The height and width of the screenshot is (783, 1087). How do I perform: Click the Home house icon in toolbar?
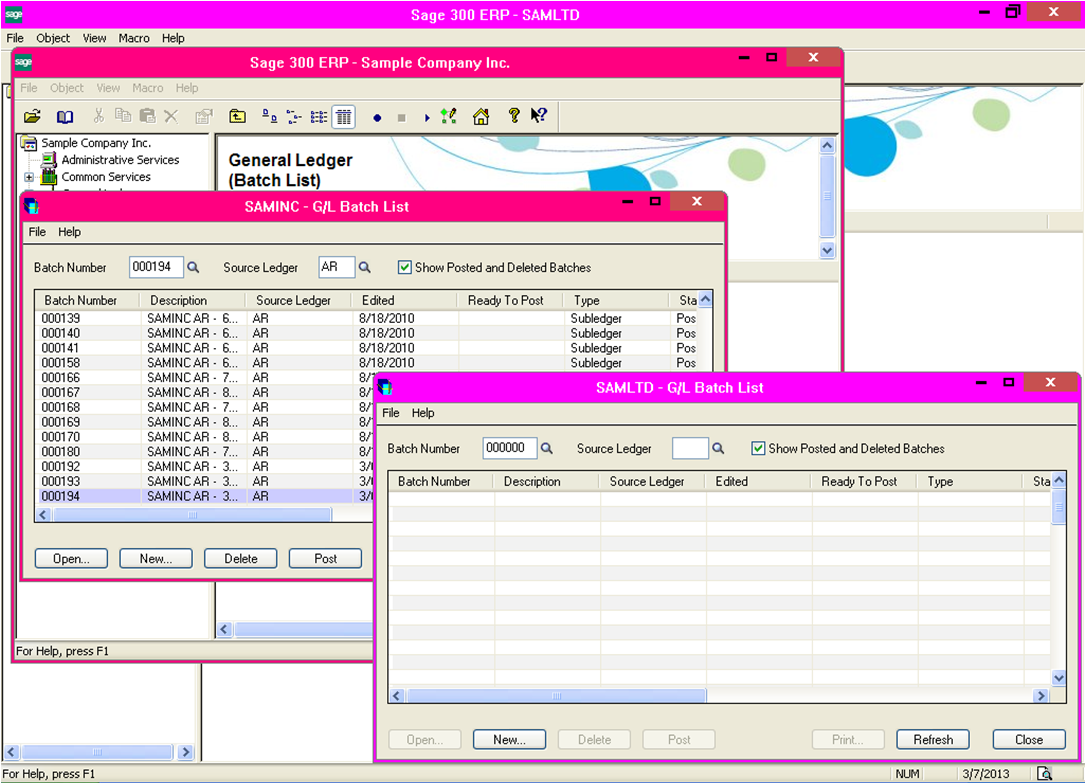[x=480, y=116]
